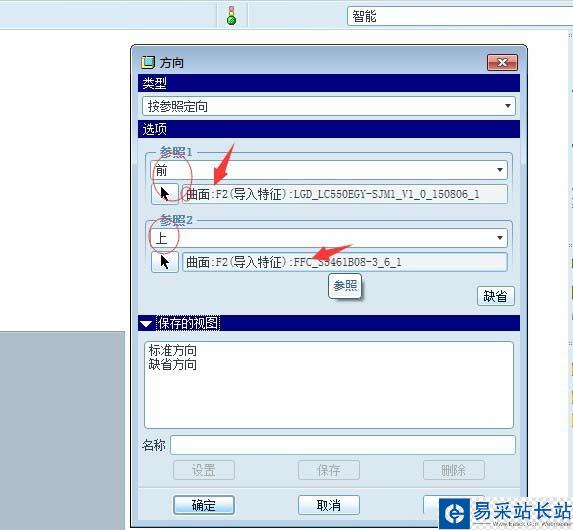Click the 智能 selection filter box
The image size is (573, 530).
click(460, 16)
